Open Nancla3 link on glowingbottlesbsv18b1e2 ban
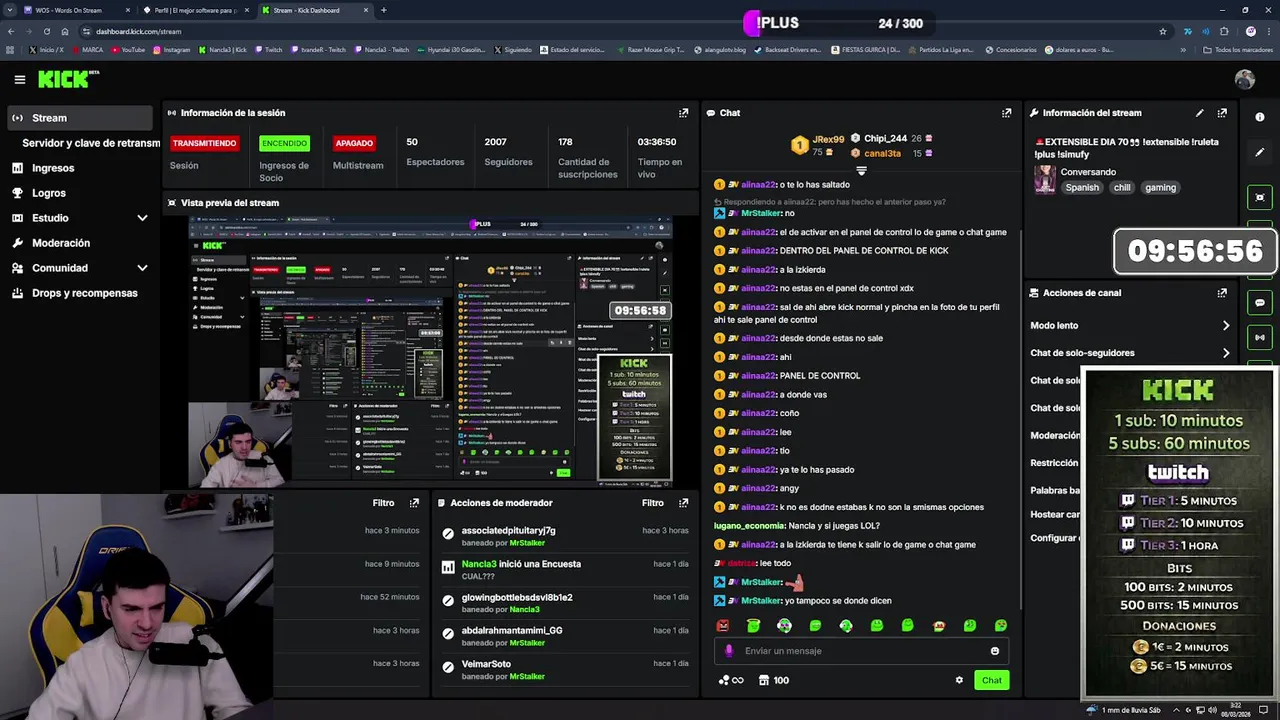 (x=525, y=610)
